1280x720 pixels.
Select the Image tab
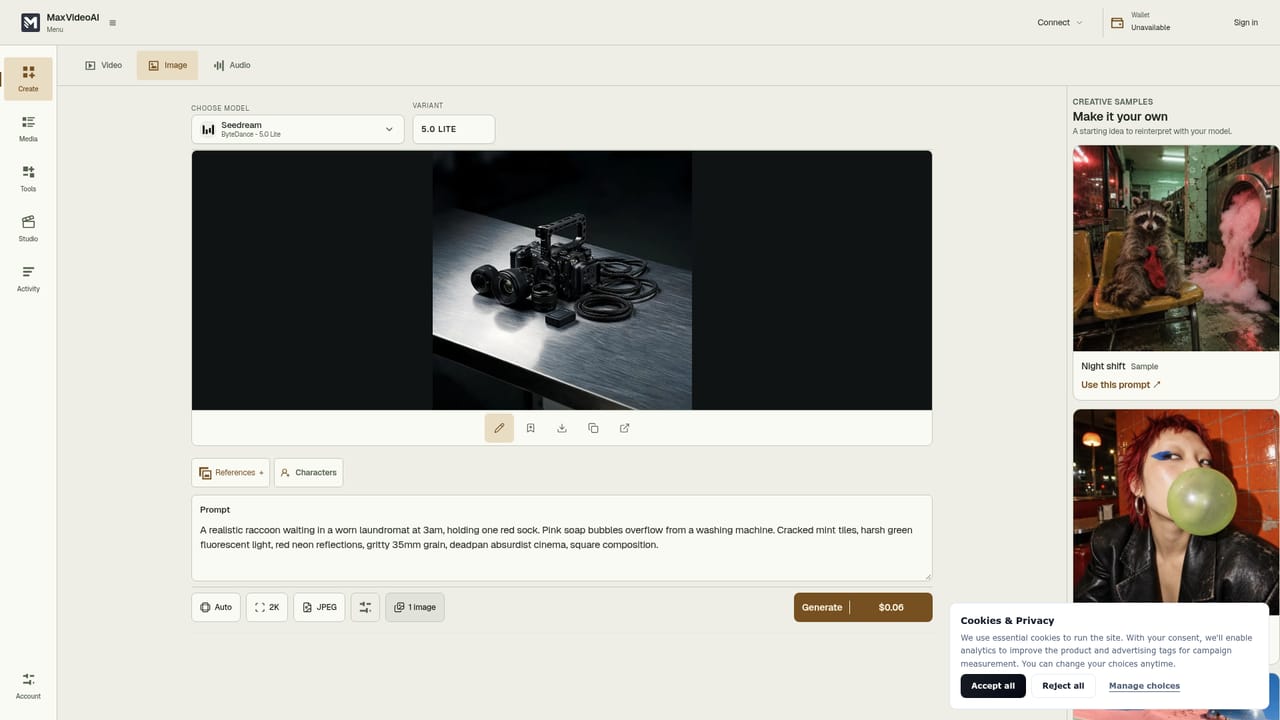(x=168, y=65)
